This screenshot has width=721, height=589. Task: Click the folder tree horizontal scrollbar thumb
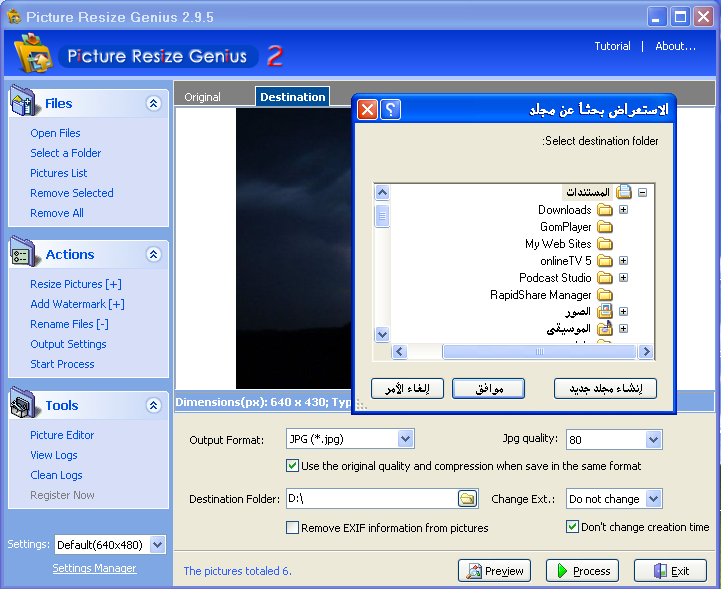[x=539, y=352]
